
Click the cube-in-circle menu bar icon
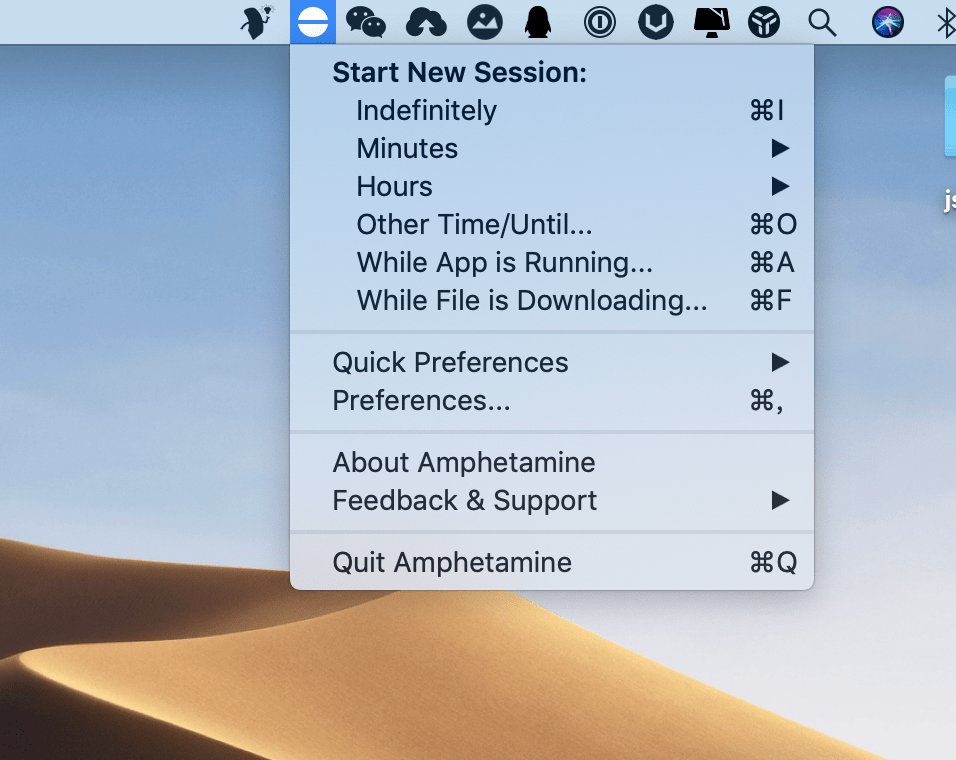(765, 23)
